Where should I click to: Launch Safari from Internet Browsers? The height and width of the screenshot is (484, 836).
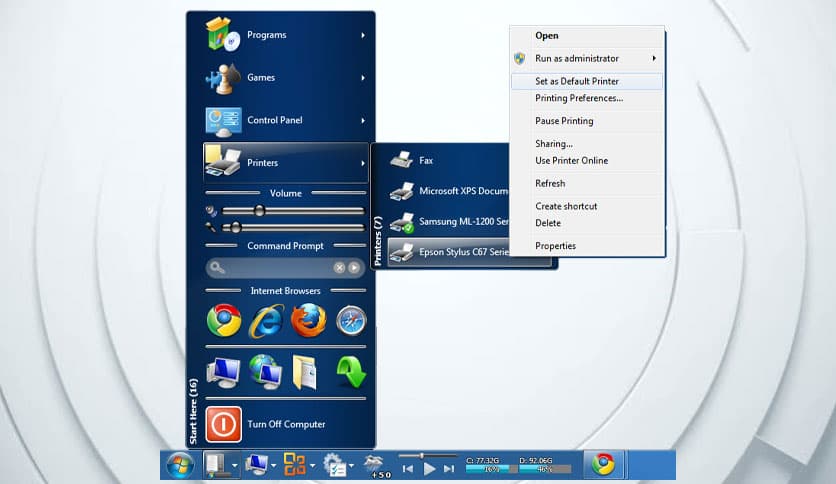tap(351, 321)
